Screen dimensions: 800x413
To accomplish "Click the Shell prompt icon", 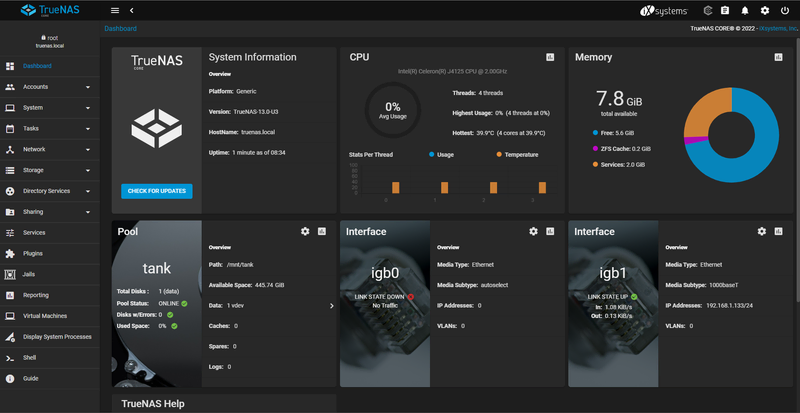I will click(10, 358).
